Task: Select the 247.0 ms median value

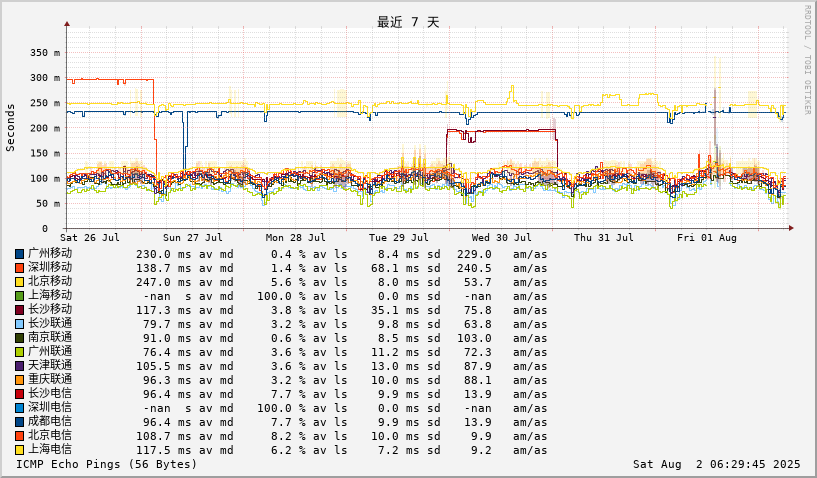Action: click(164, 283)
